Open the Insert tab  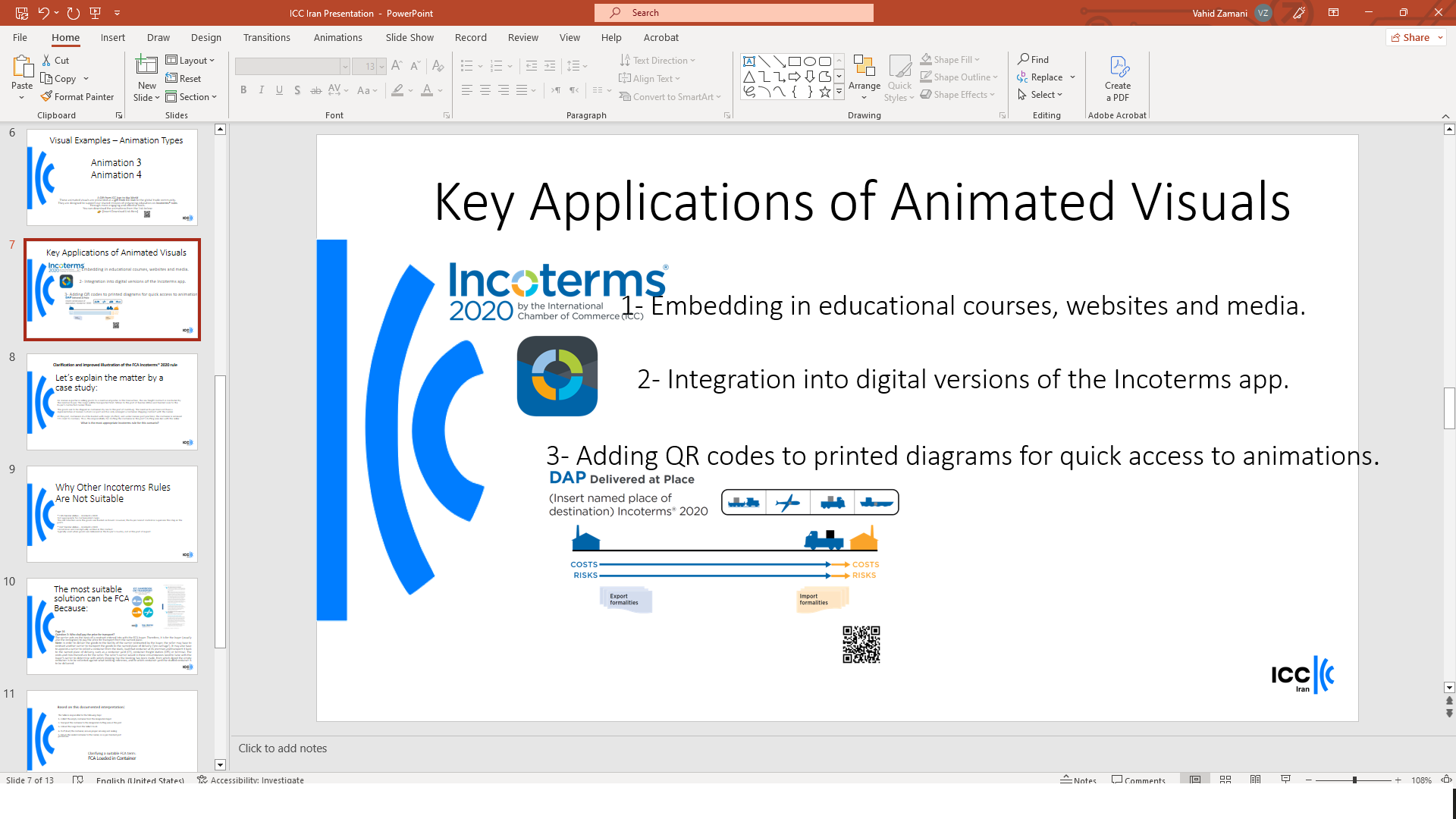(113, 37)
